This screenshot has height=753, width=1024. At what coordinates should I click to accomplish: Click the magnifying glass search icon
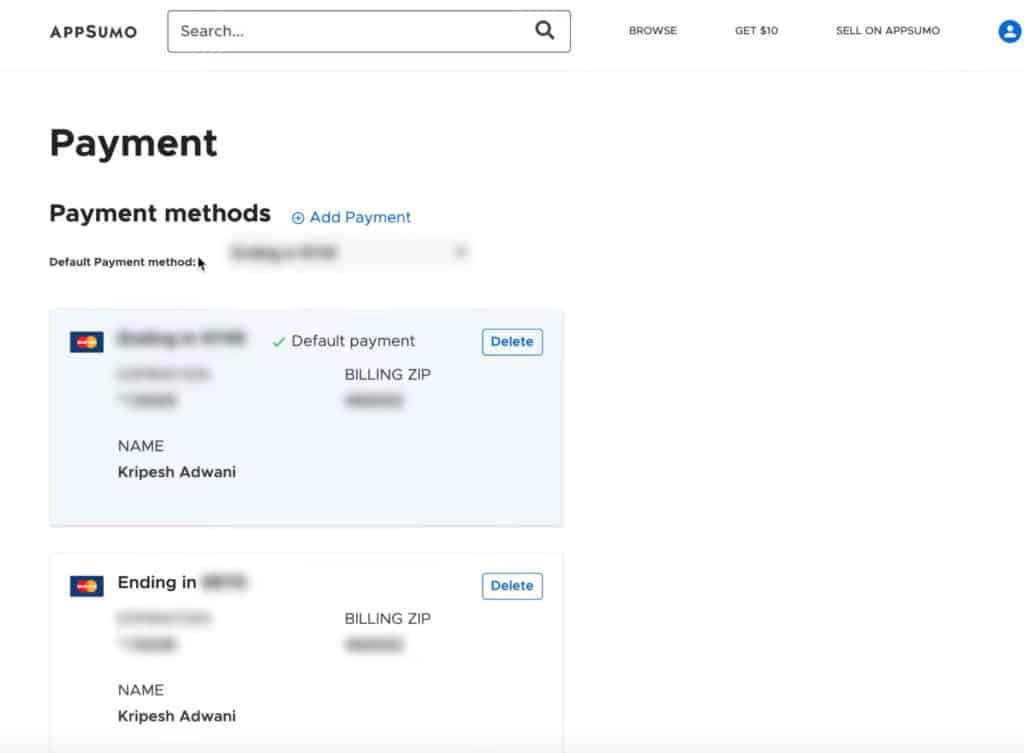pos(544,31)
